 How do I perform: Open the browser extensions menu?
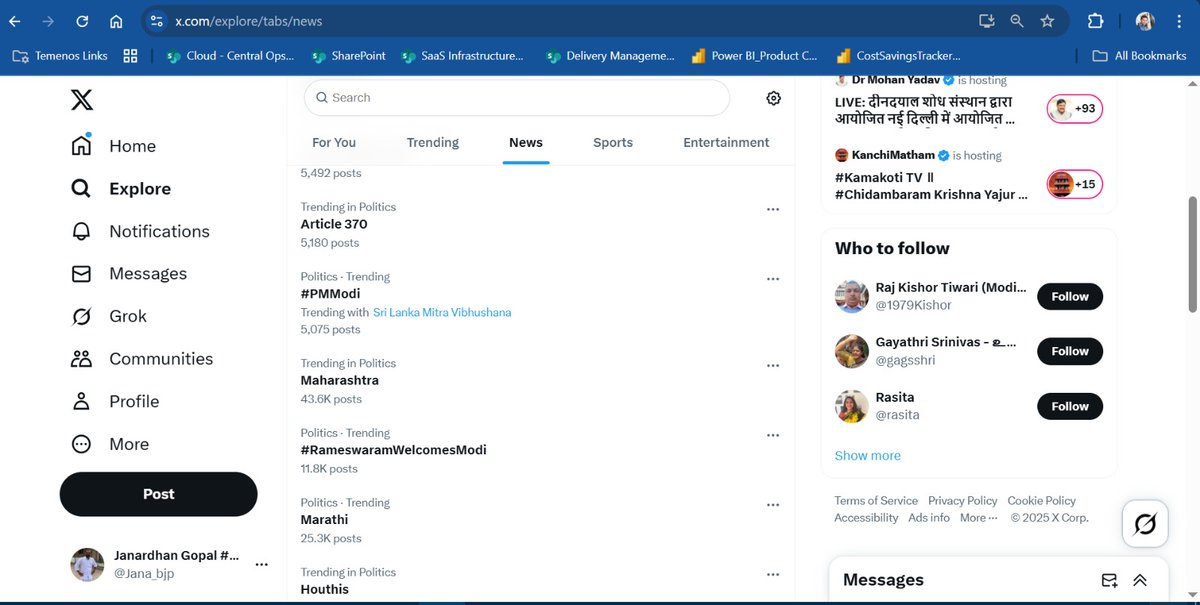[1095, 21]
